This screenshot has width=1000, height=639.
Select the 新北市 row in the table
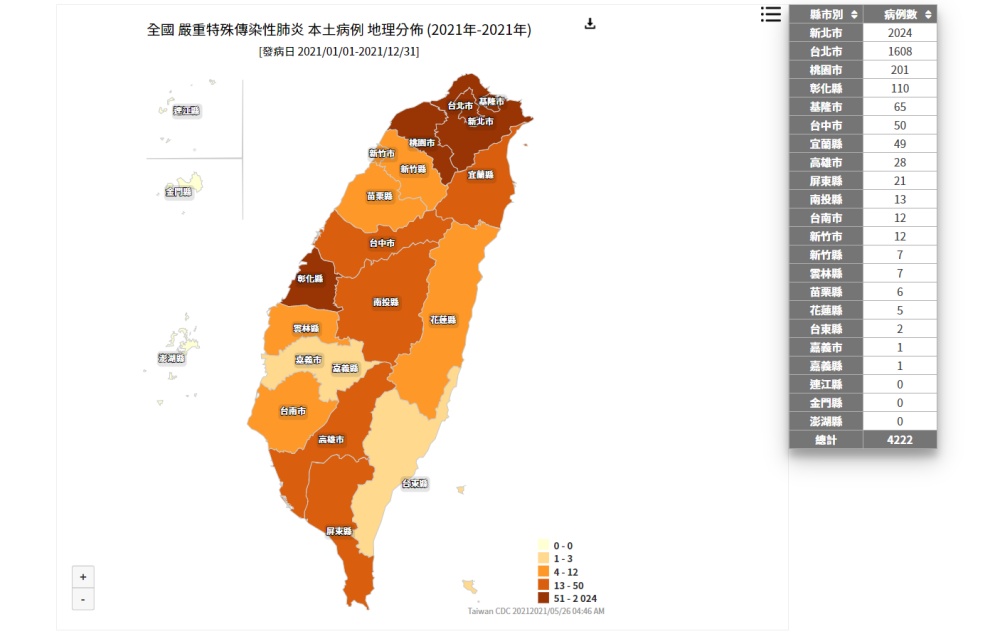point(862,33)
